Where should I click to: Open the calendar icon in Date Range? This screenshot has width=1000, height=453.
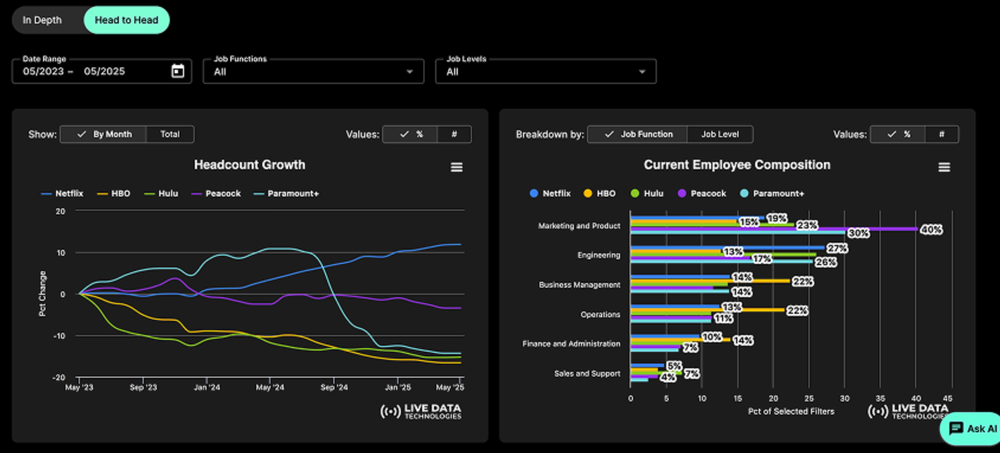click(178, 71)
